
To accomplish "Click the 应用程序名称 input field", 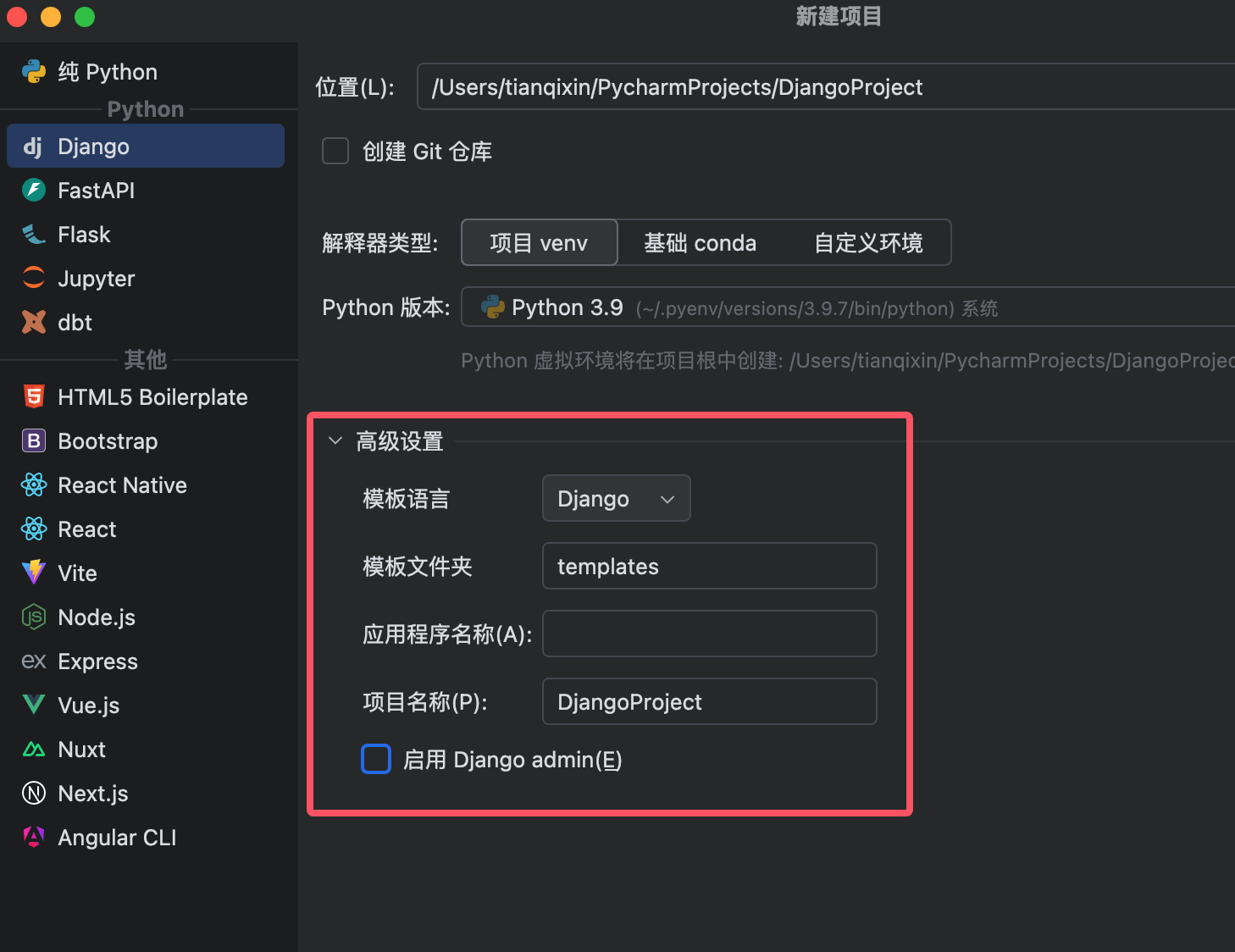I will [709, 634].
